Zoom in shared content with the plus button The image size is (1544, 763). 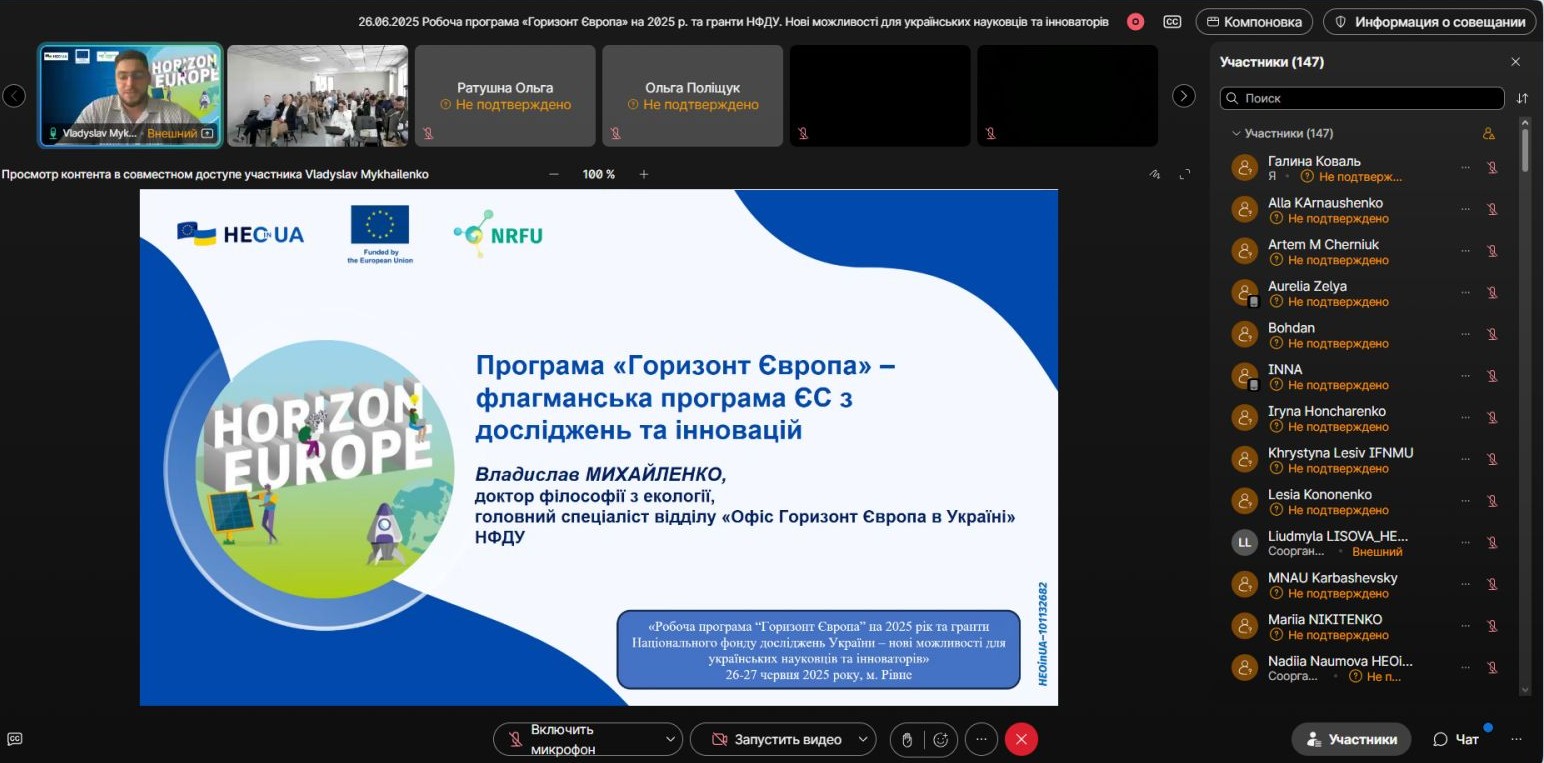tap(644, 174)
